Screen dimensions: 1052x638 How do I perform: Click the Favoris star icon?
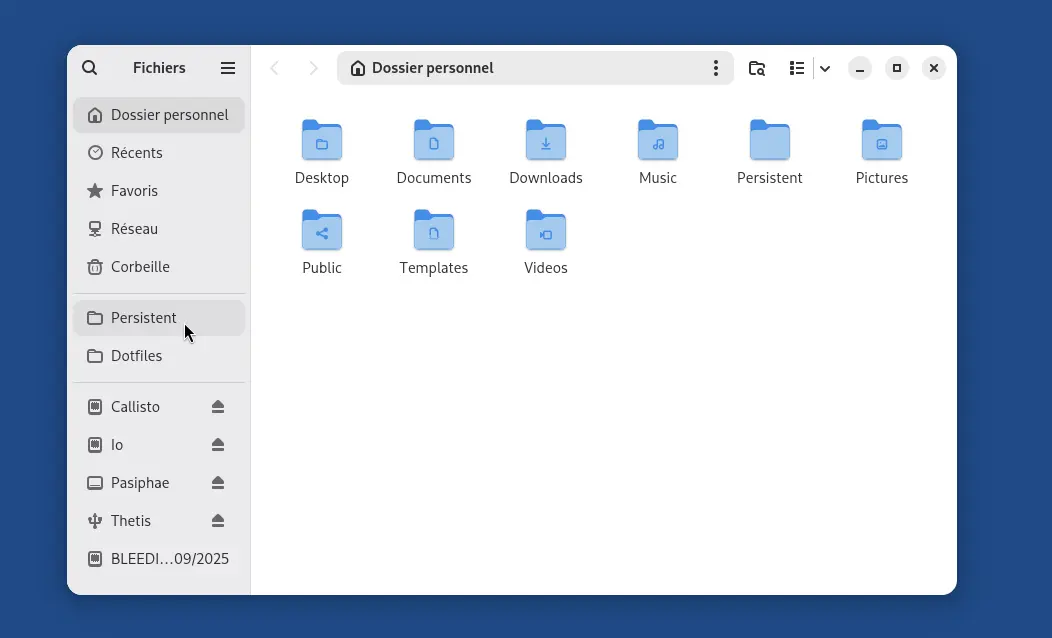pos(95,191)
